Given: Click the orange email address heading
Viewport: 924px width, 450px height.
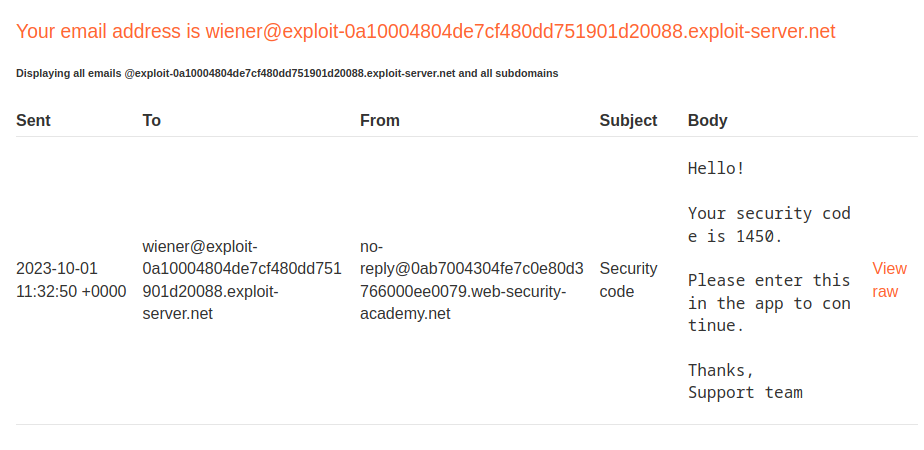Looking at the screenshot, I should click(x=425, y=31).
